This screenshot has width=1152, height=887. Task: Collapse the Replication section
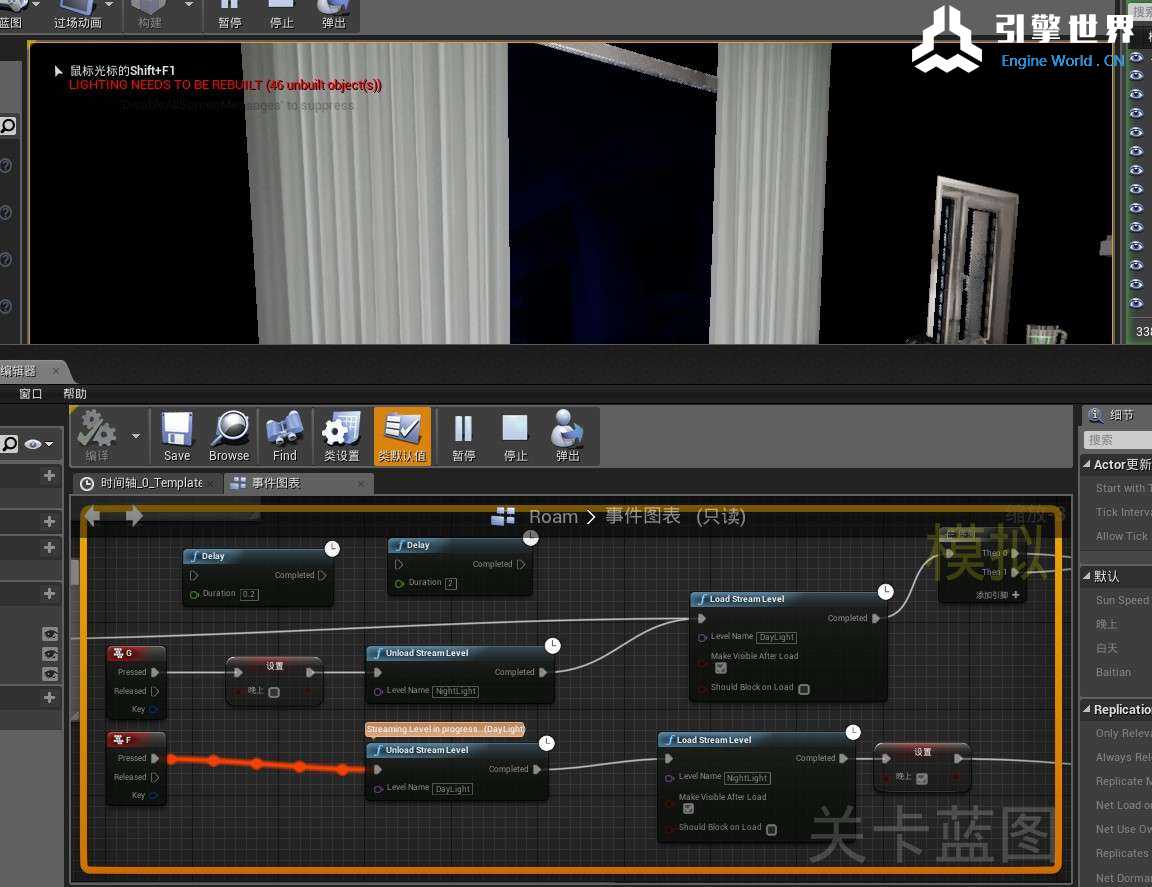point(1088,709)
